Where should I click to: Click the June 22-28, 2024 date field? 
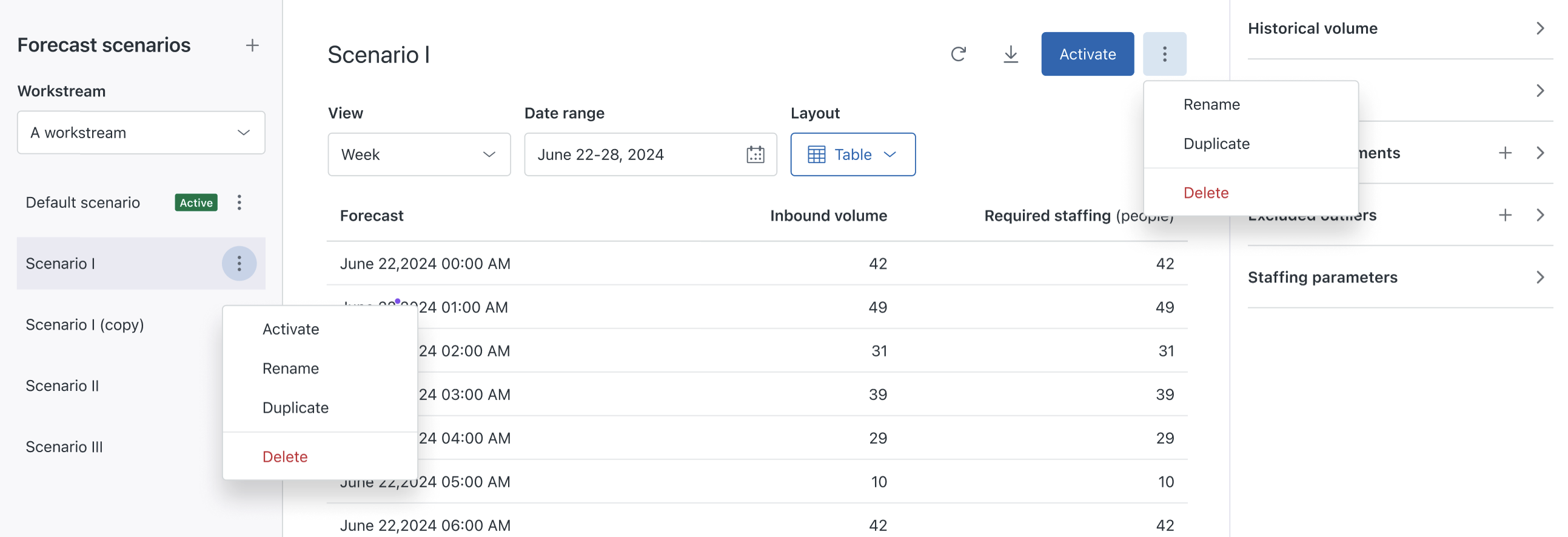pos(633,155)
